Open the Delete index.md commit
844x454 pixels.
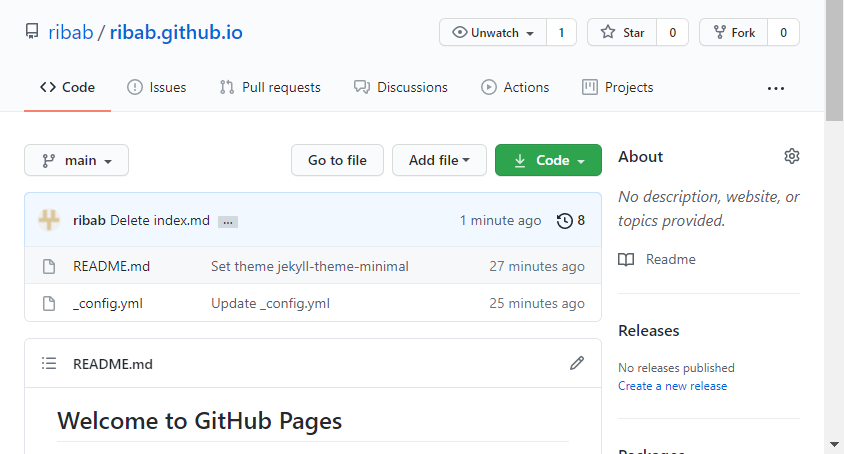[160, 220]
